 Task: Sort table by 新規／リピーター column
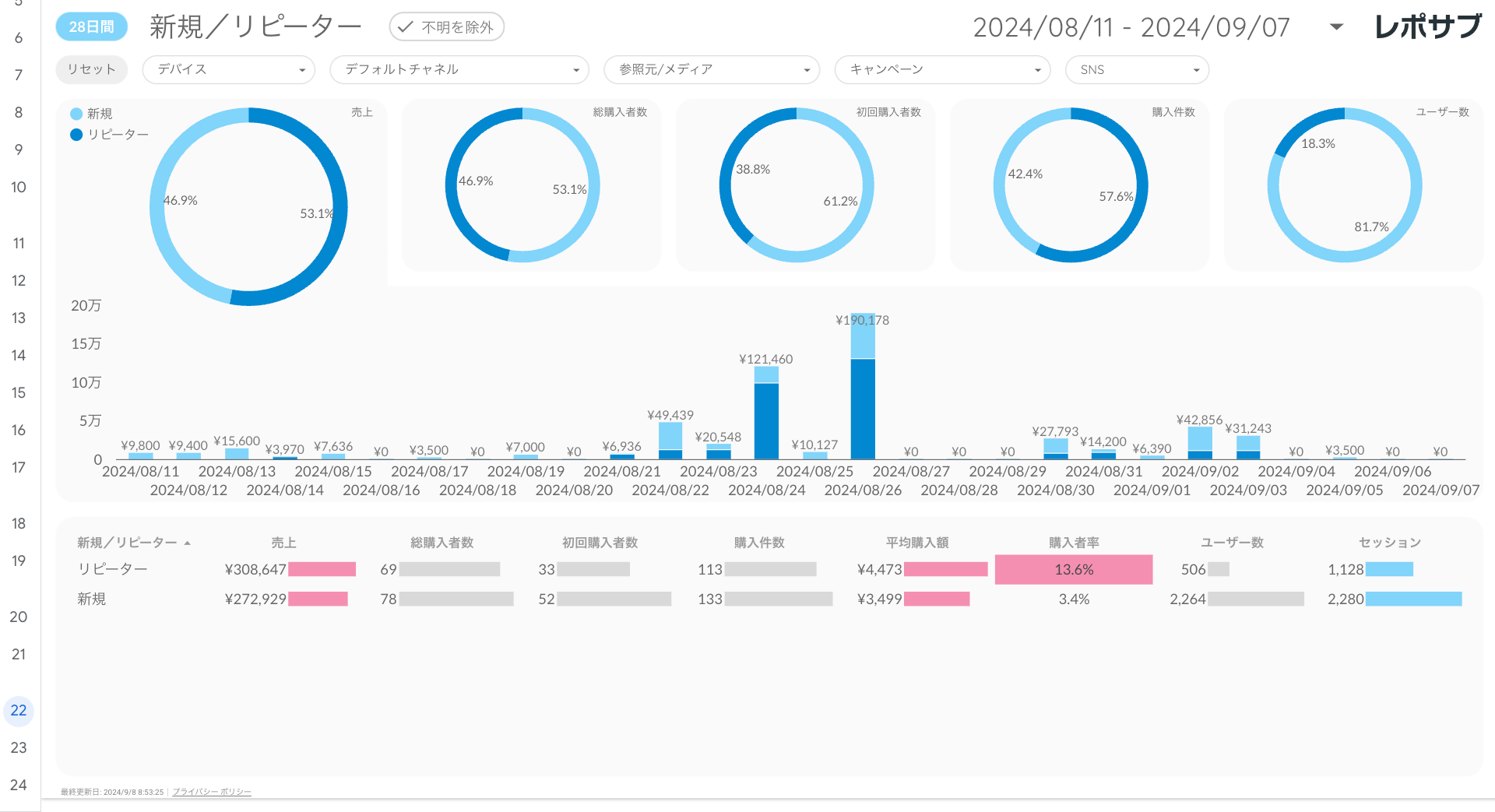tap(132, 543)
